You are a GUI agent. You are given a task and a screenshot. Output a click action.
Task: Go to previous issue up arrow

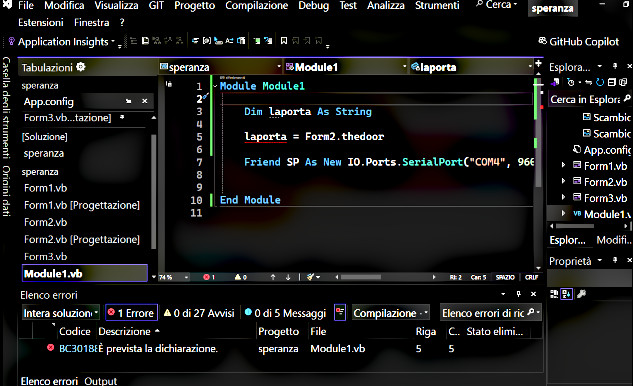273,277
